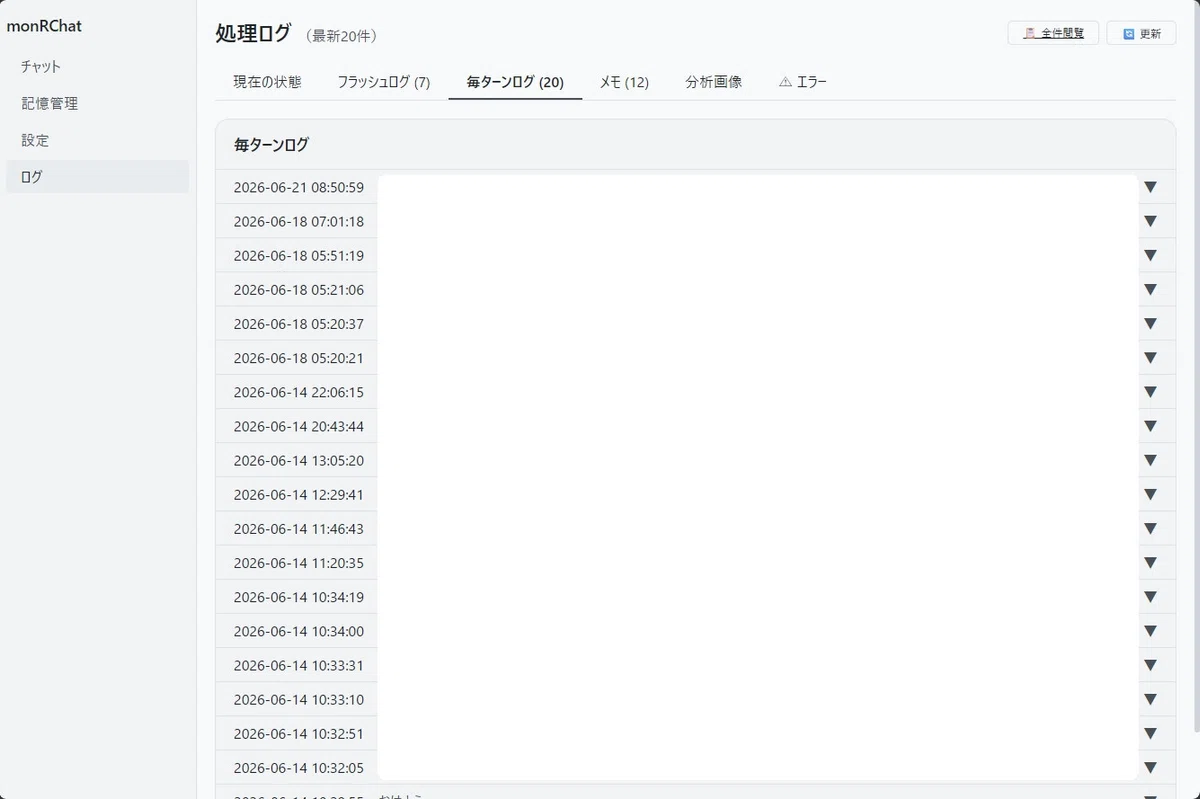Click the timestamp text 2026-06-14 10:34:00
The width and height of the screenshot is (1200, 799).
[299, 631]
